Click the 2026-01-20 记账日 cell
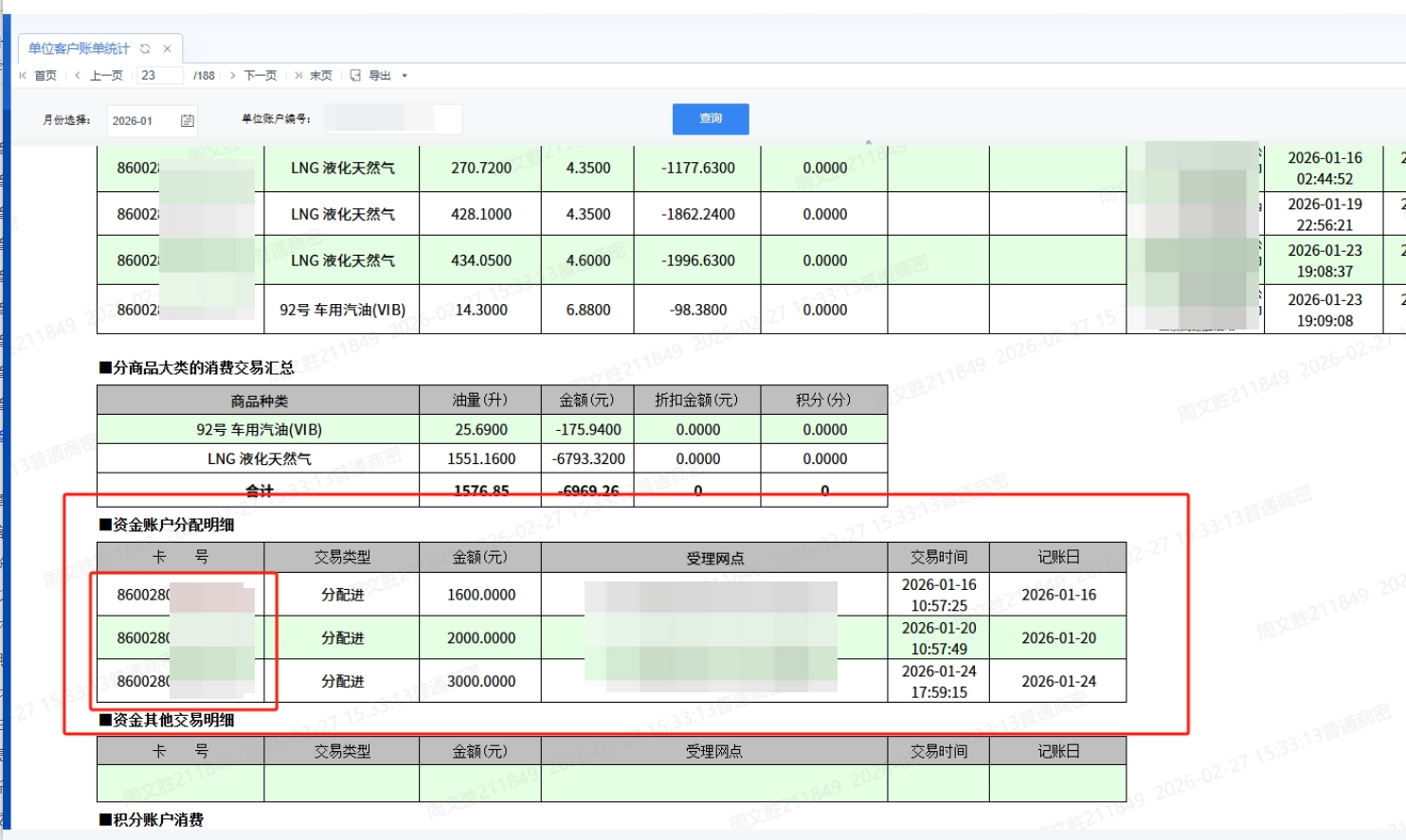Screen dimensions: 1406x840 pos(1057,638)
